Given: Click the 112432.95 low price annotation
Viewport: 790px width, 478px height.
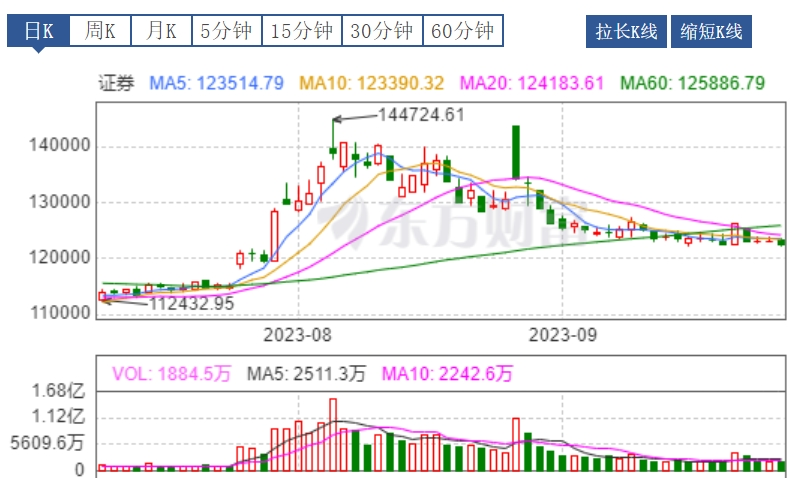Looking at the screenshot, I should (191, 303).
